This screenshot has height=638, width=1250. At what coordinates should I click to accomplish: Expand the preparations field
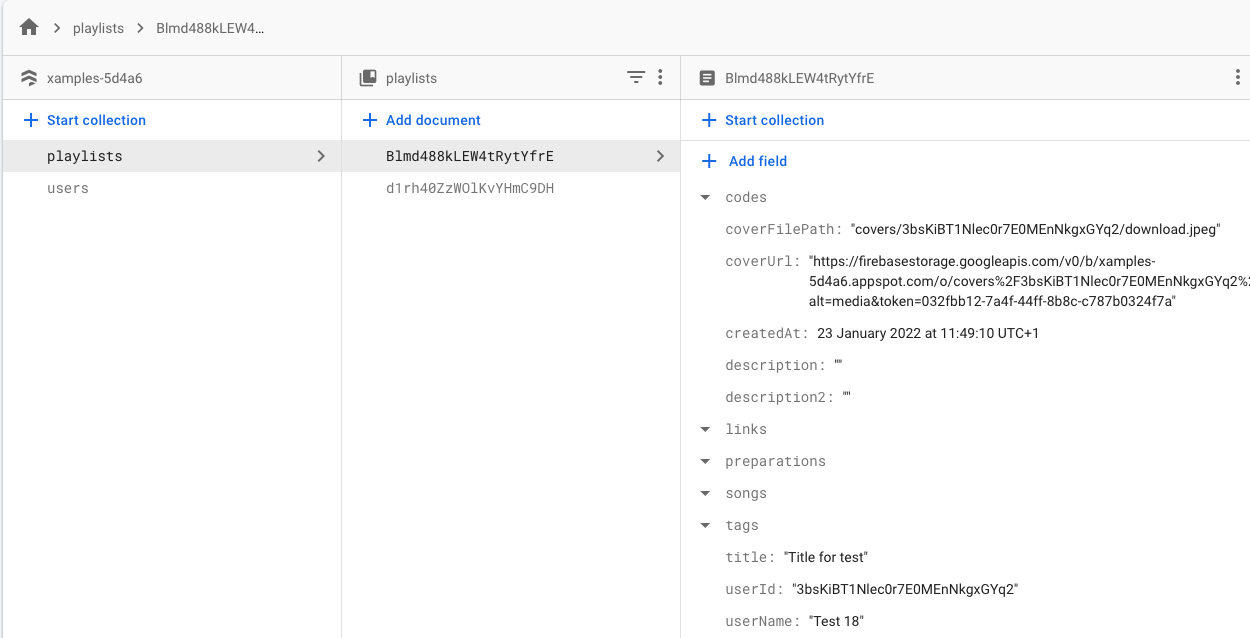click(x=706, y=462)
